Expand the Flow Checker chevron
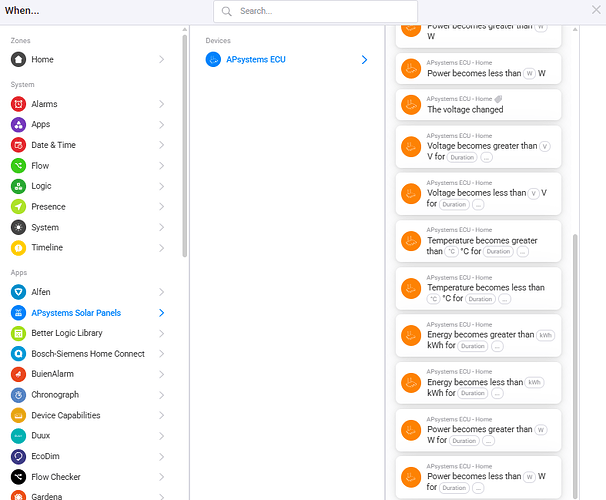Screen dimensions: 606x500 pos(162,477)
